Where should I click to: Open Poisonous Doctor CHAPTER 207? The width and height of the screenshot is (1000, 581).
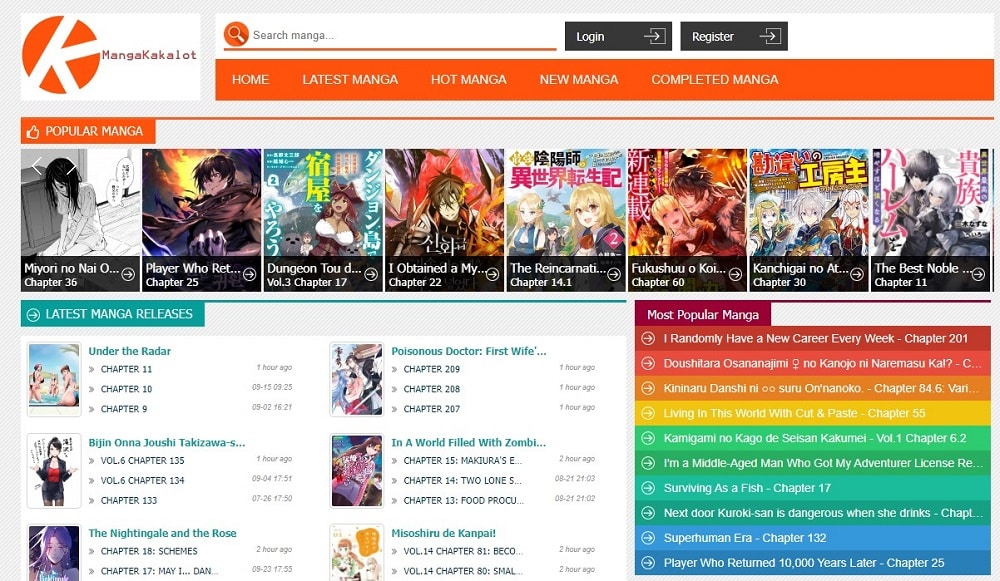[x=432, y=409]
